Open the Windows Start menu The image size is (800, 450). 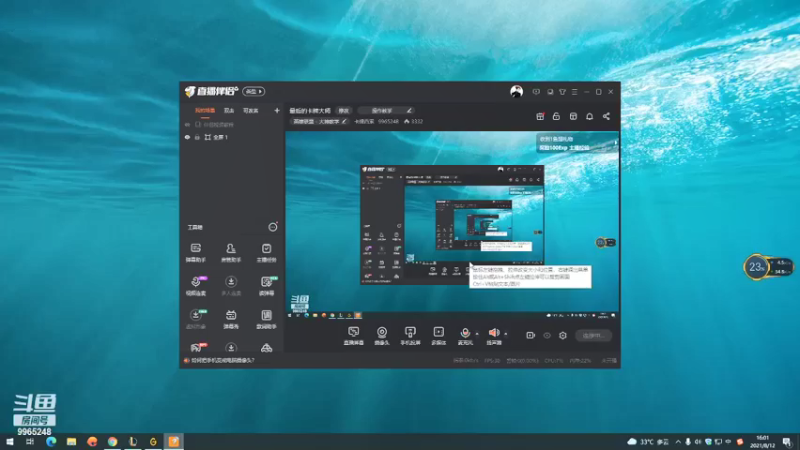(x=10, y=442)
